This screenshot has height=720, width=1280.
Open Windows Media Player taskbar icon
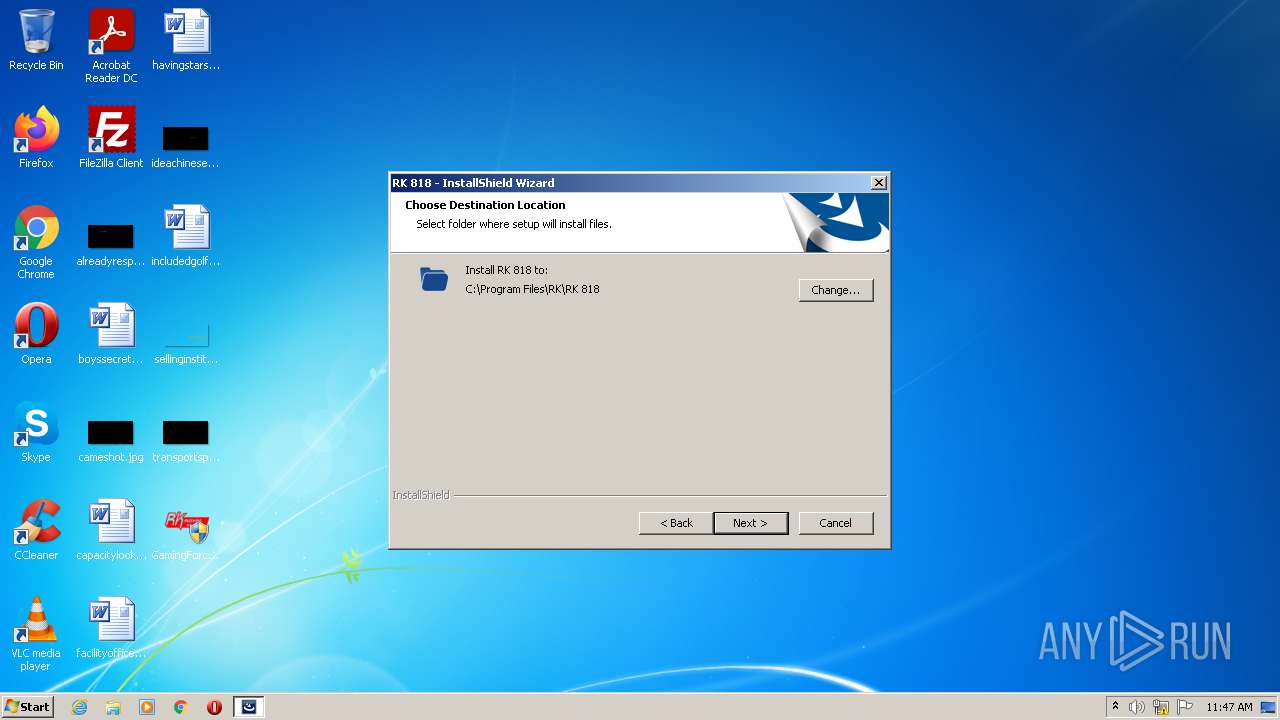(147, 707)
